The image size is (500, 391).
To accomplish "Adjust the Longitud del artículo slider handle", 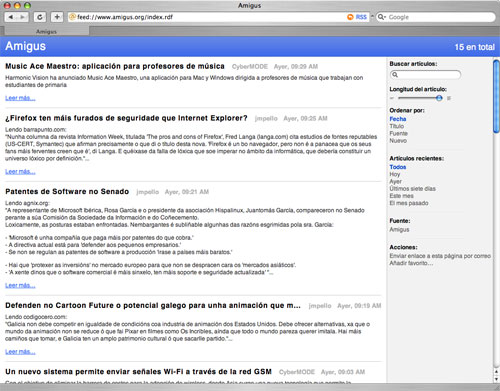I will pyautogui.click(x=439, y=98).
